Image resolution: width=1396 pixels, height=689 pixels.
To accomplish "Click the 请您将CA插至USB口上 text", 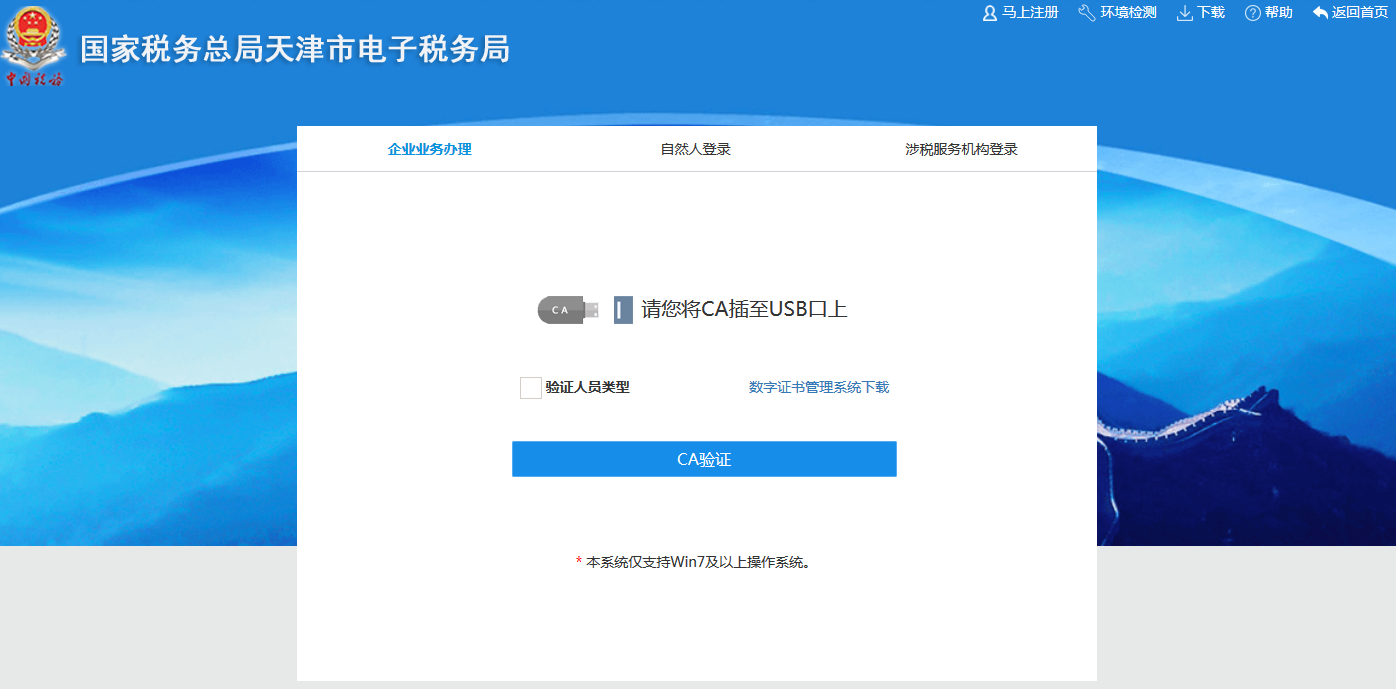I will coord(745,309).
